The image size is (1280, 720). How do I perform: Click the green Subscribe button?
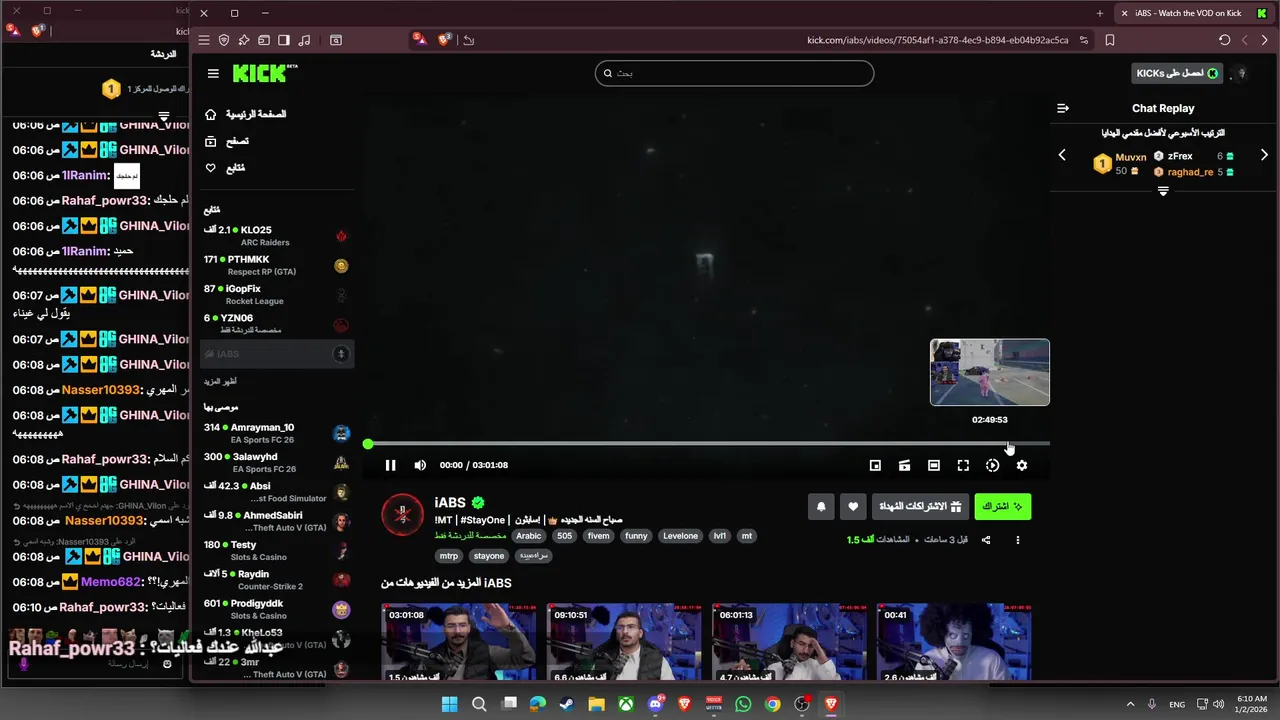1003,506
